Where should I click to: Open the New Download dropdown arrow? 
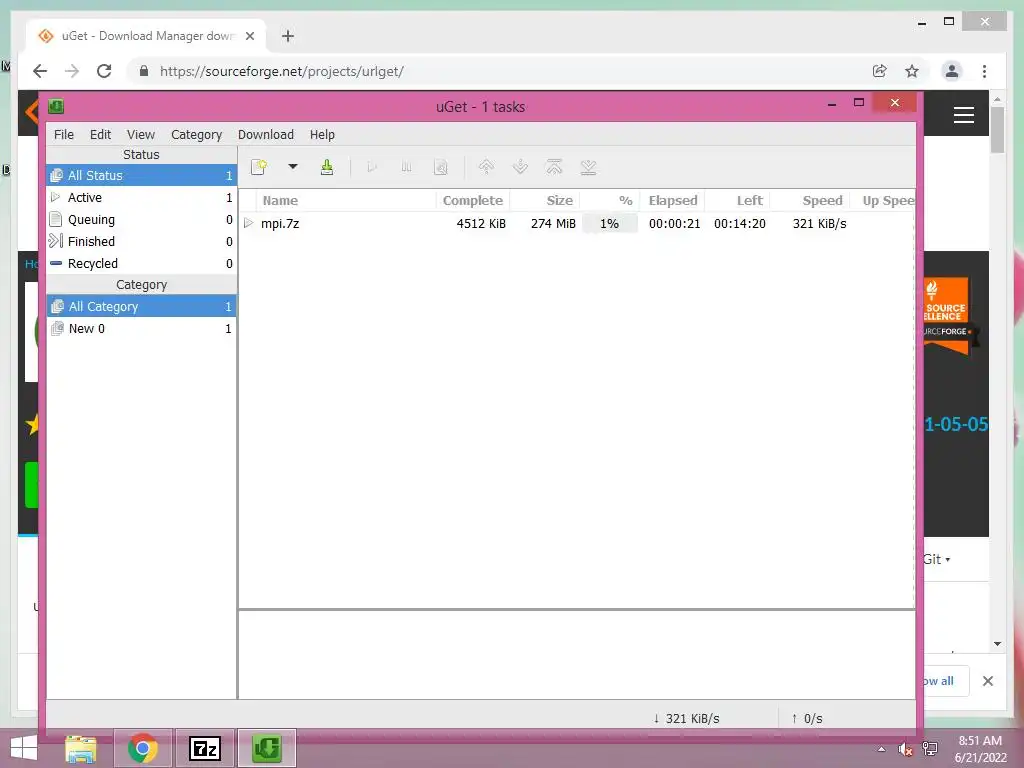tap(293, 167)
